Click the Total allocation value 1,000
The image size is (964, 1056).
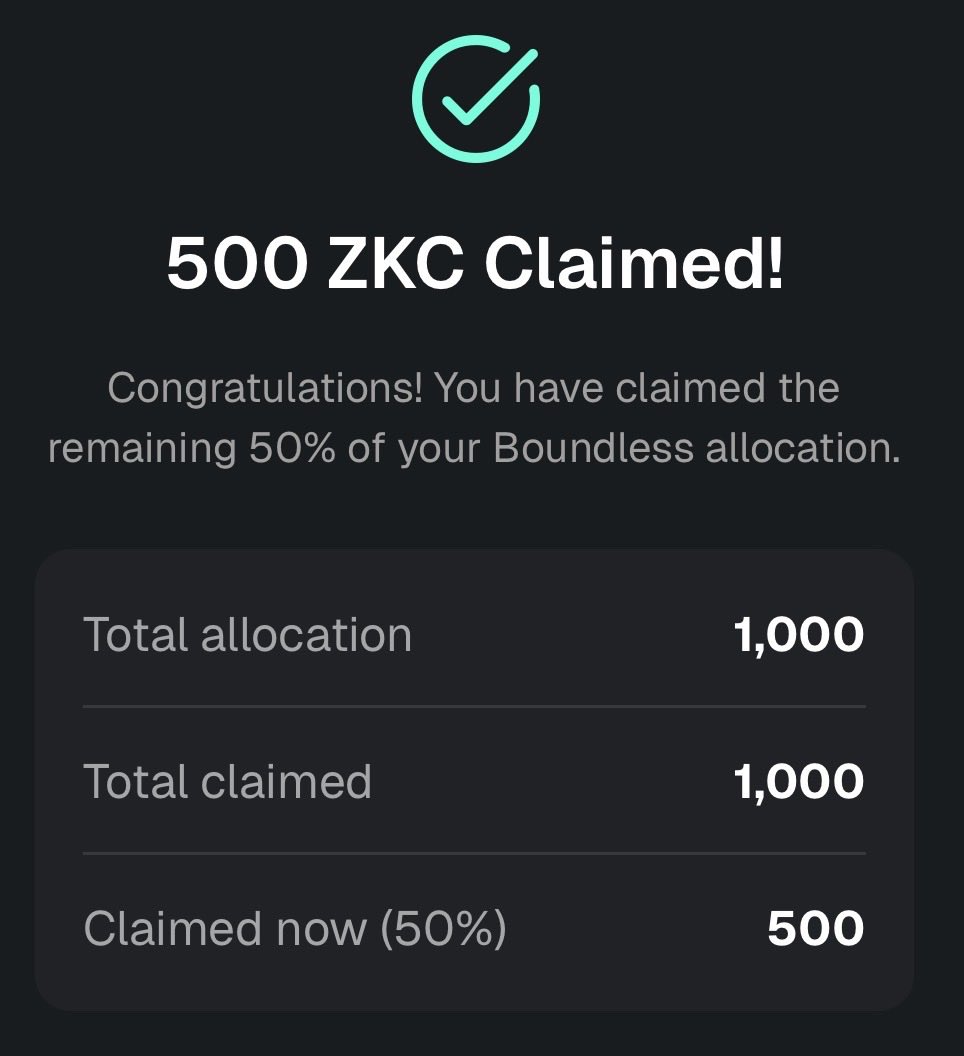point(799,635)
